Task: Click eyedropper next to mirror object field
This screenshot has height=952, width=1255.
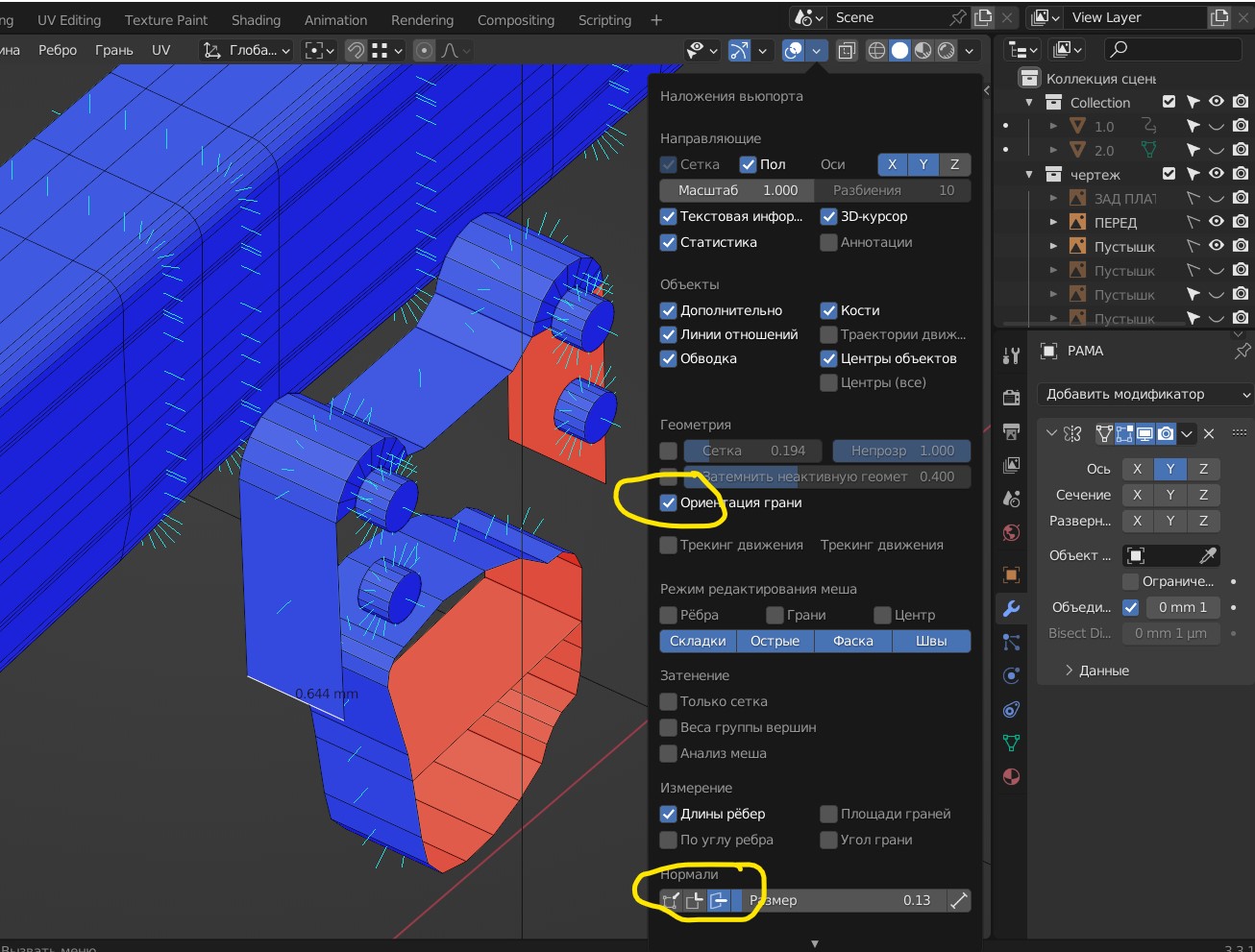Action: point(1208,555)
